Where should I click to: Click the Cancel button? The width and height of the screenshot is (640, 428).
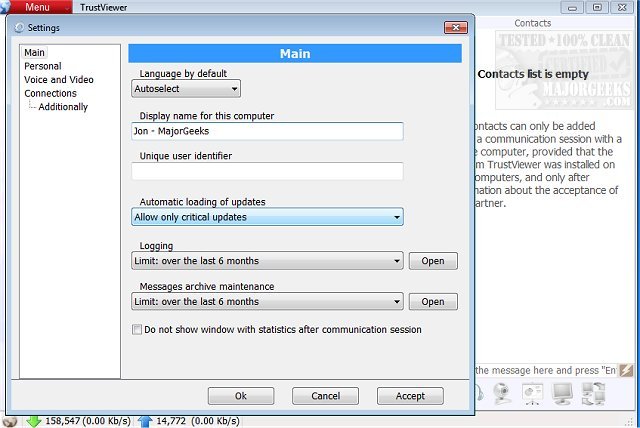325,396
